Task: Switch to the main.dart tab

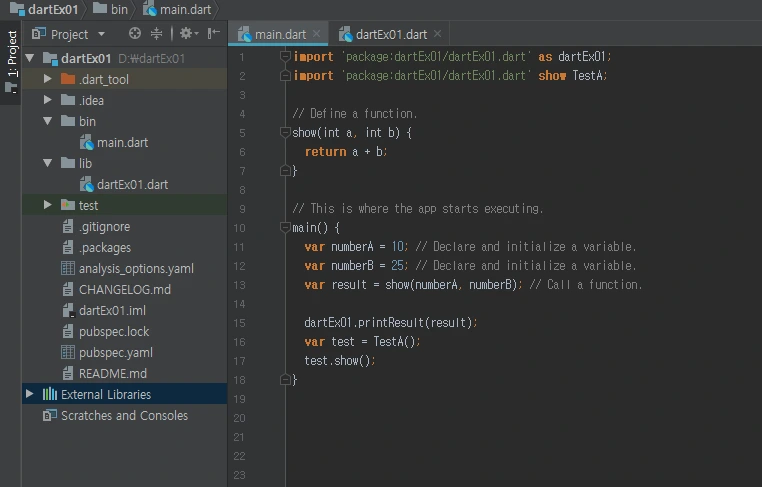Action: click(x=279, y=34)
